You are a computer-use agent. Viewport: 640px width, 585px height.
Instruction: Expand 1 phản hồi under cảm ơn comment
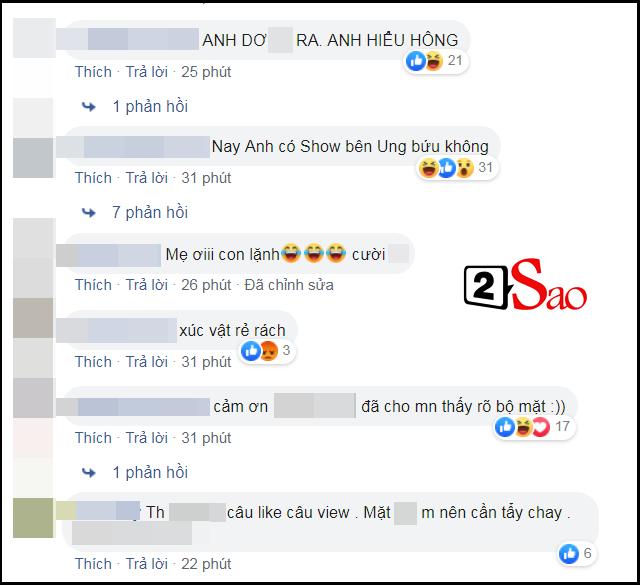(x=150, y=473)
